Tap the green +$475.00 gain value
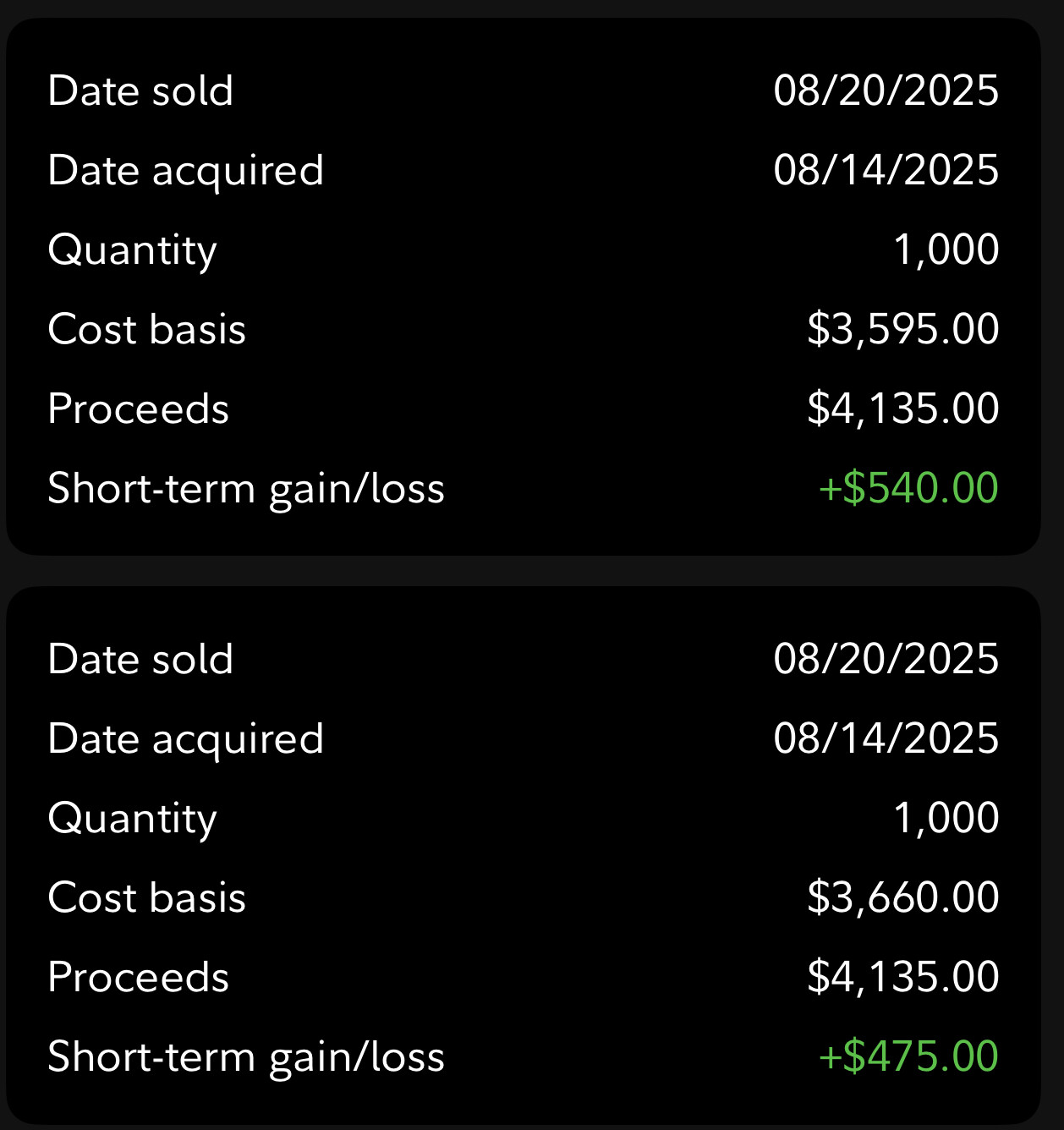The height and width of the screenshot is (1130, 1064). pyautogui.click(x=908, y=1056)
